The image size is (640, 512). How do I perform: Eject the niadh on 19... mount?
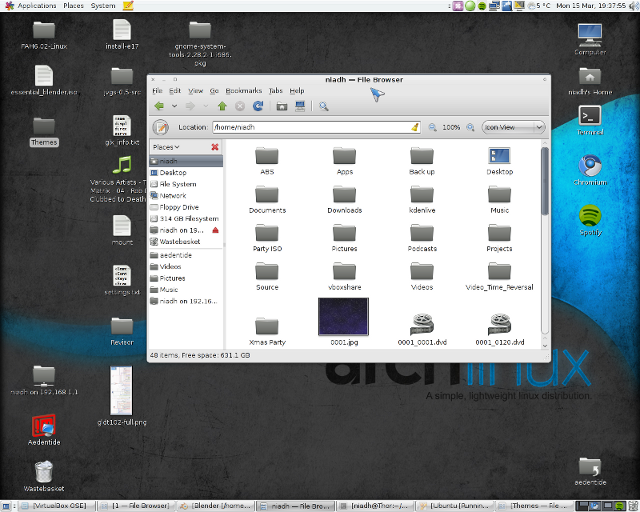215,230
